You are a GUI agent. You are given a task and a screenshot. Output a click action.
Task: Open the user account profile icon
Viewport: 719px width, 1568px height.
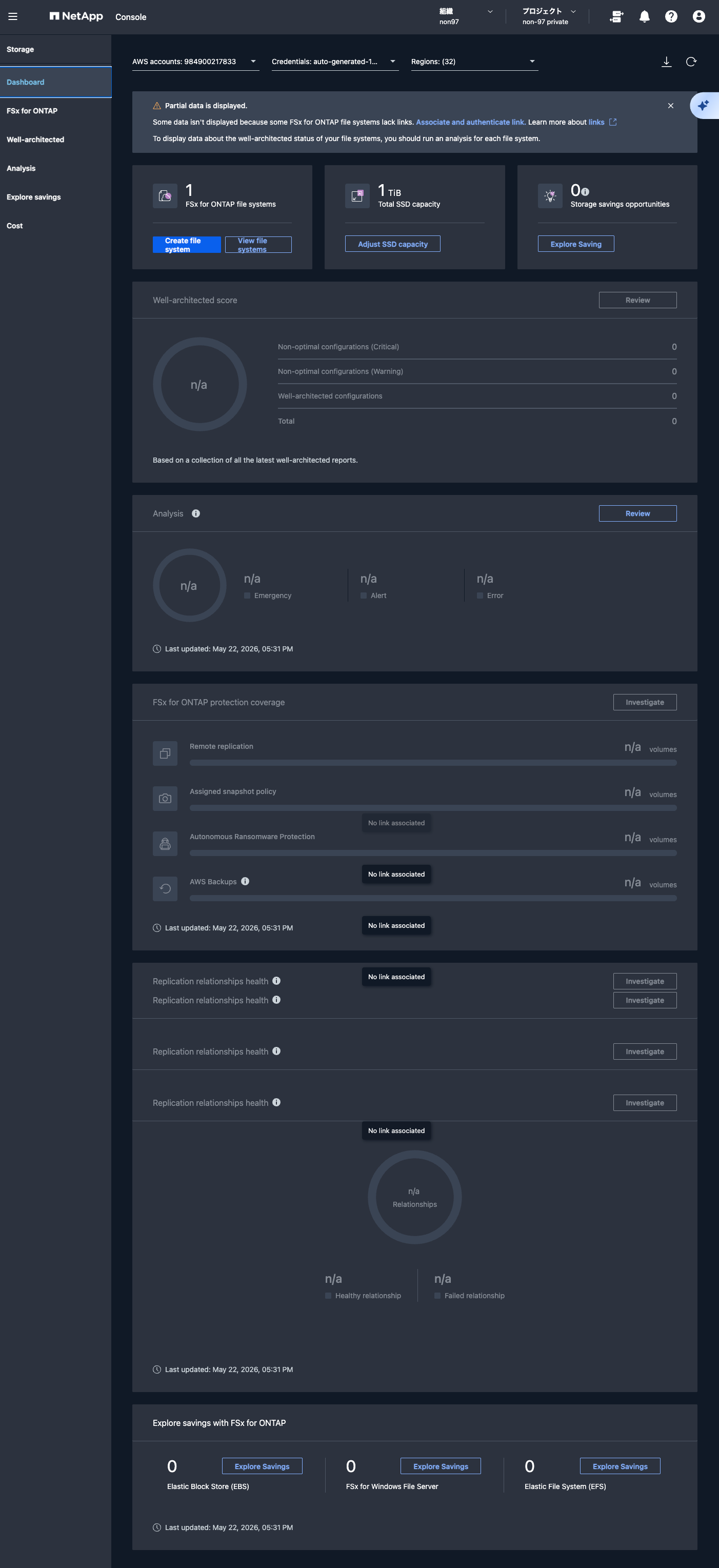click(698, 16)
